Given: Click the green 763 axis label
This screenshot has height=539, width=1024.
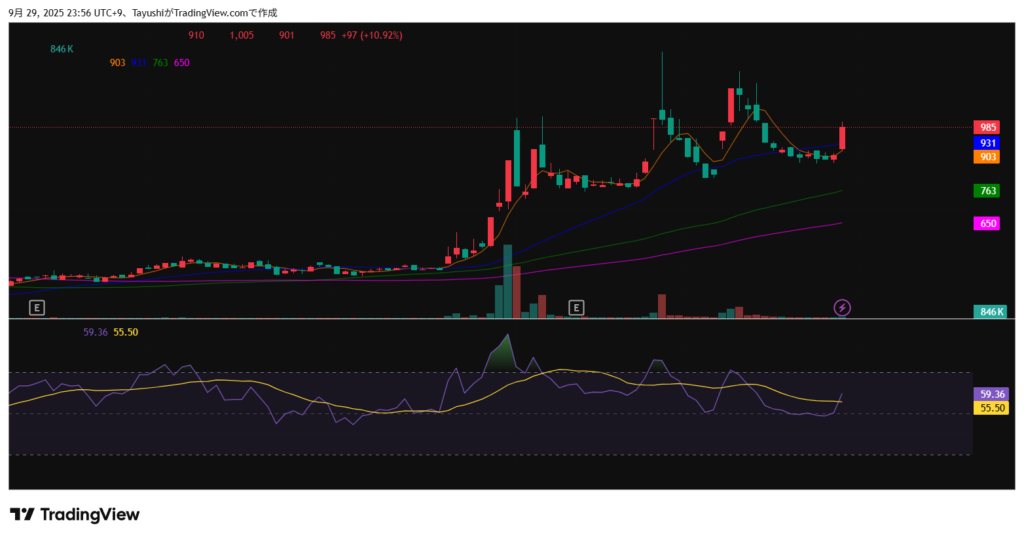Looking at the screenshot, I should [988, 190].
